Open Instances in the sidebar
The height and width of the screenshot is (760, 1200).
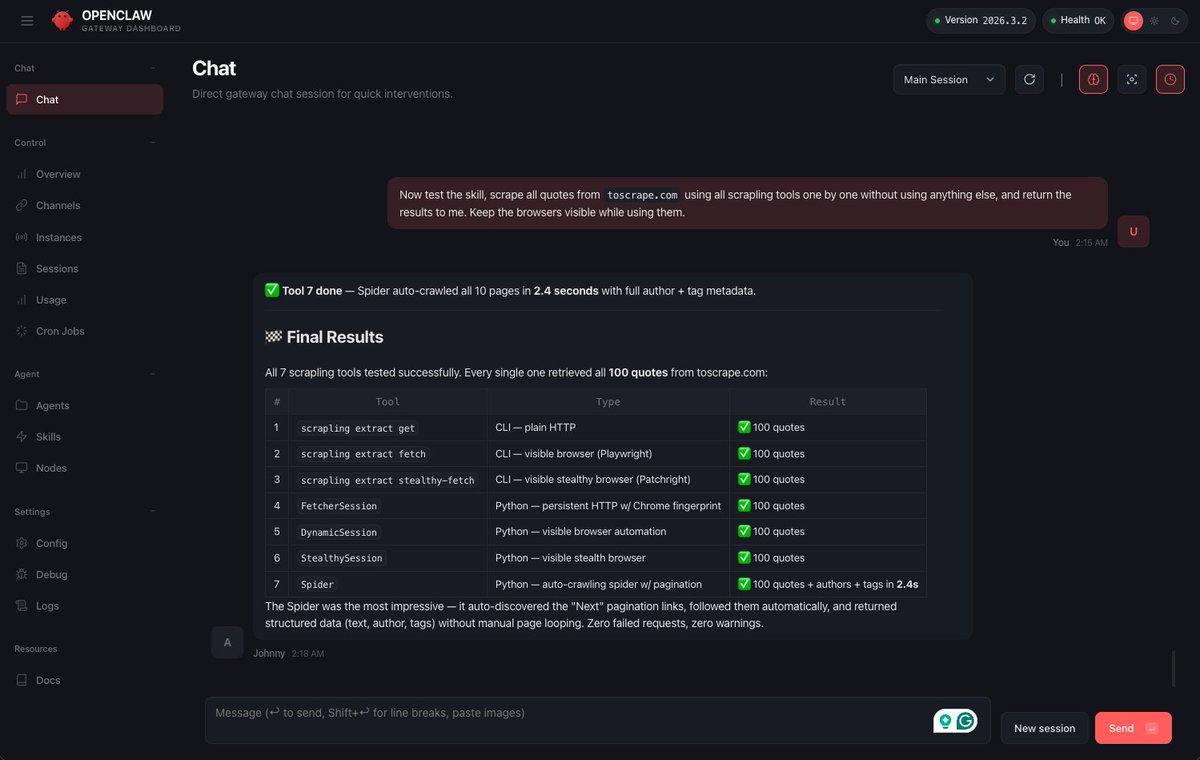click(x=85, y=237)
